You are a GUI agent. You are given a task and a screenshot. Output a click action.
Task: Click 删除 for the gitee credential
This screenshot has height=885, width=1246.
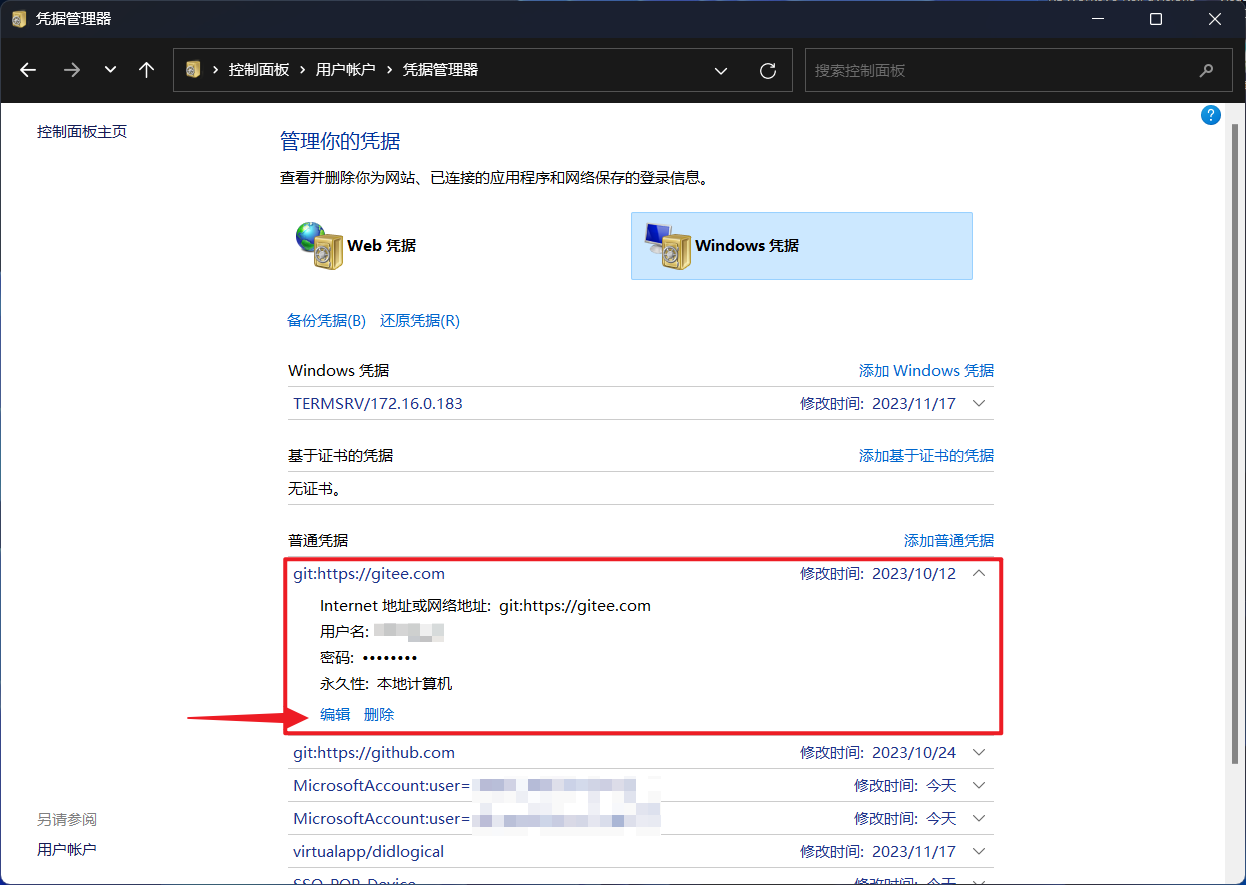(x=379, y=714)
